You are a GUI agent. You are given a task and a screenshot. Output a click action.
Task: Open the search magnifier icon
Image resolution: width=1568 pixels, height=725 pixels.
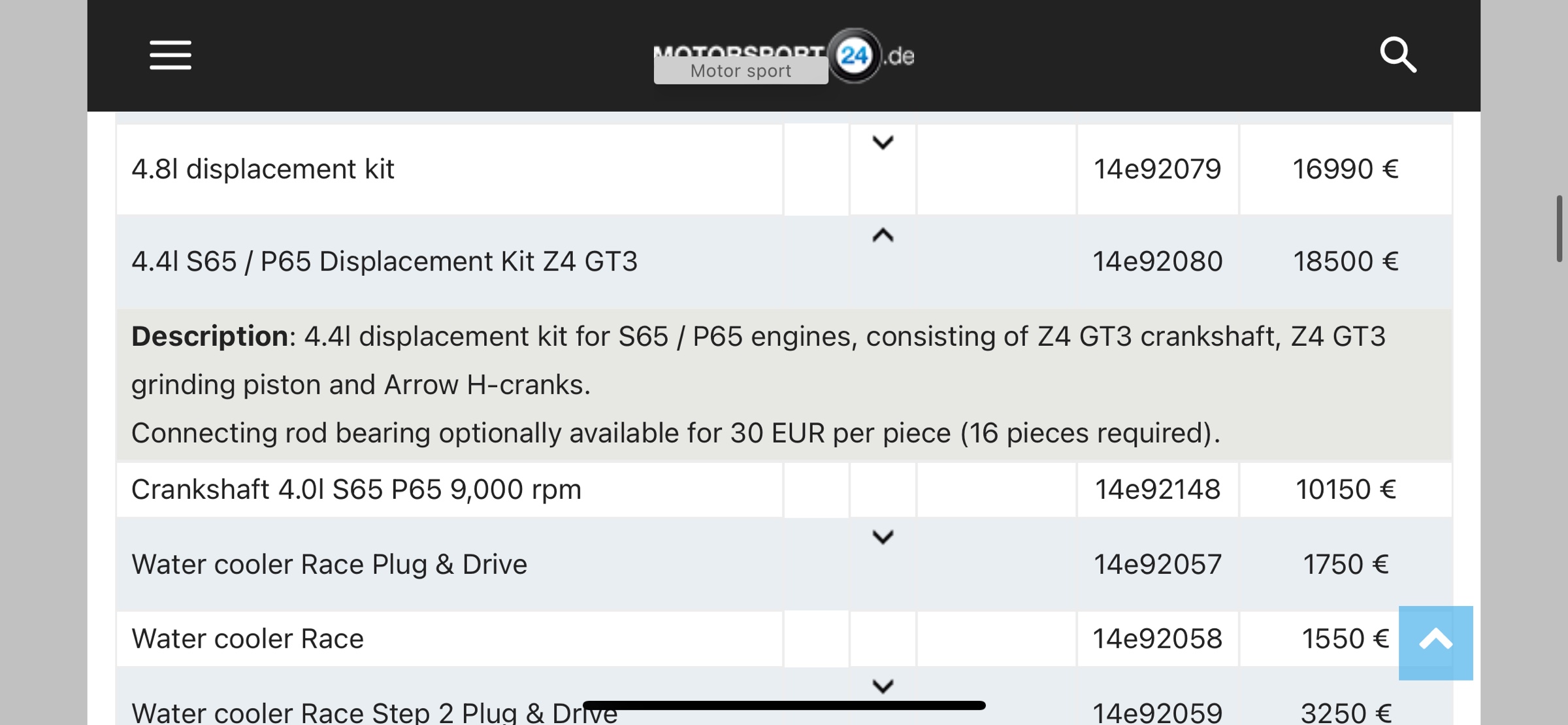(x=1397, y=55)
